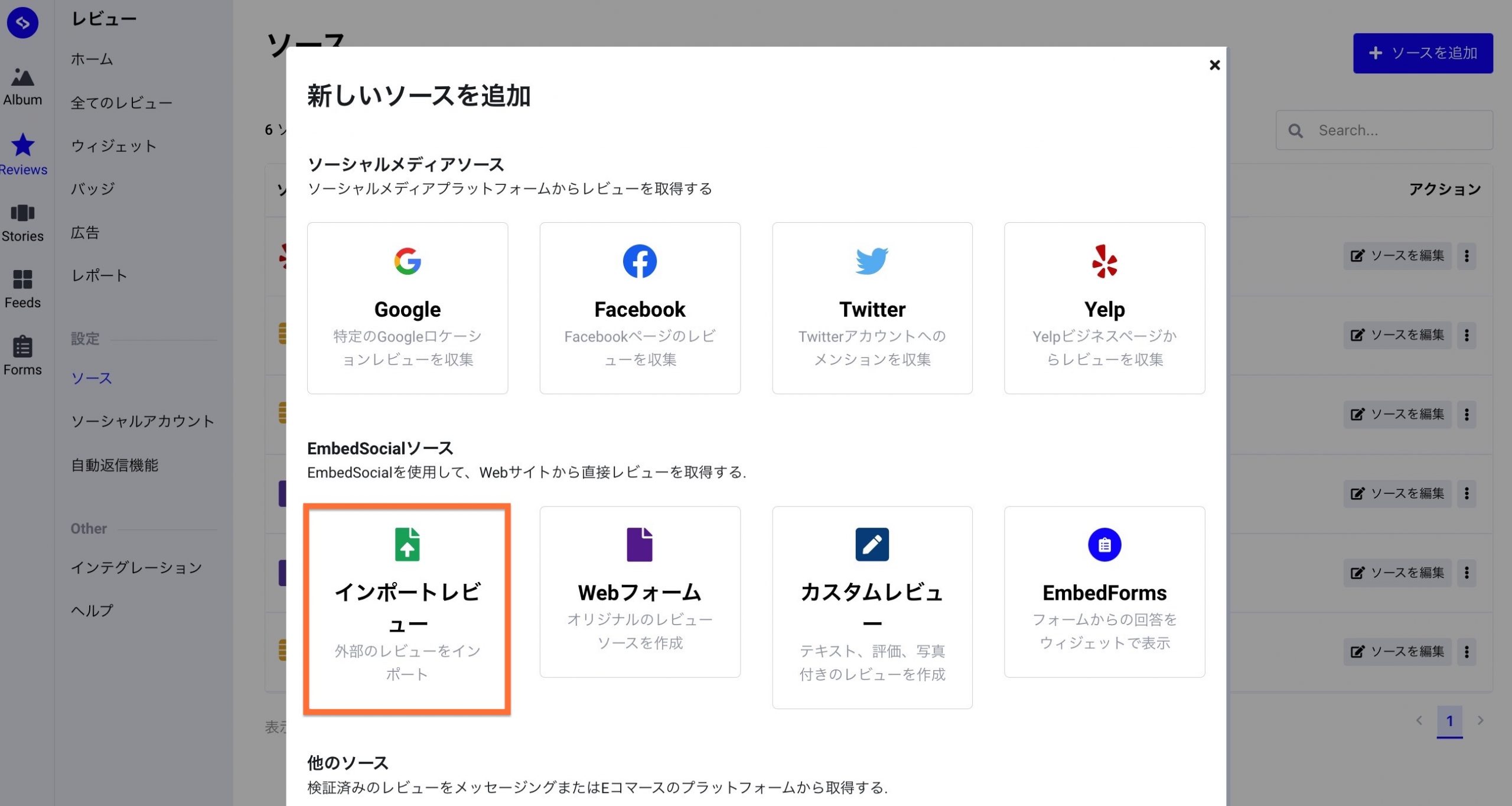Select the カスタムレビュー pencil card
Screen dimensions: 1512x806
(x=872, y=607)
